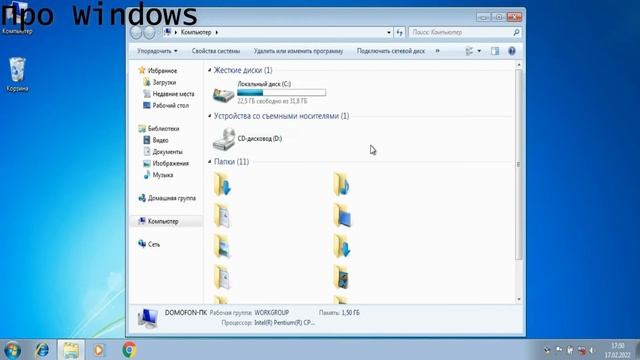
Task: Select Компьютер in navigation pane
Action: (x=166, y=221)
